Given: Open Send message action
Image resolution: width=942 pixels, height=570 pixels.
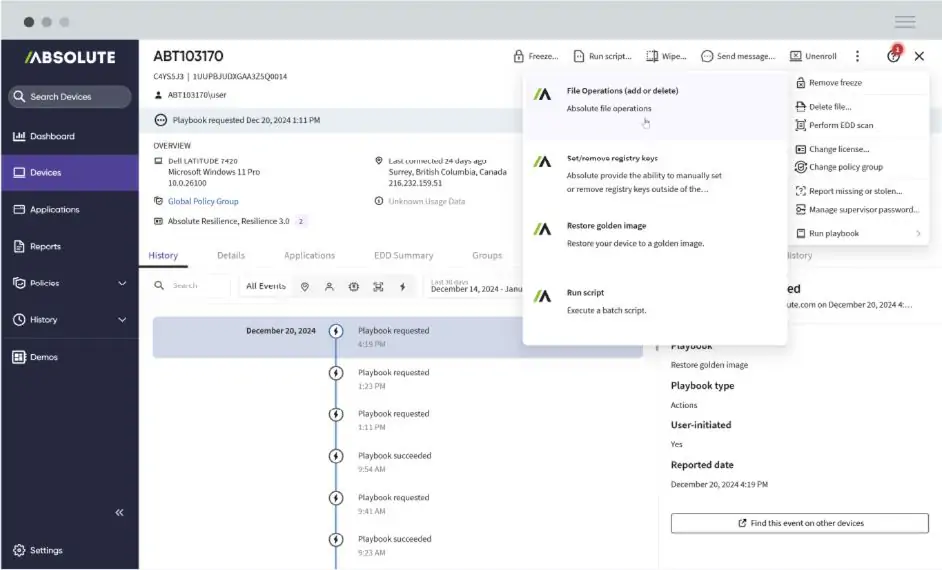Looking at the screenshot, I should click(738, 56).
